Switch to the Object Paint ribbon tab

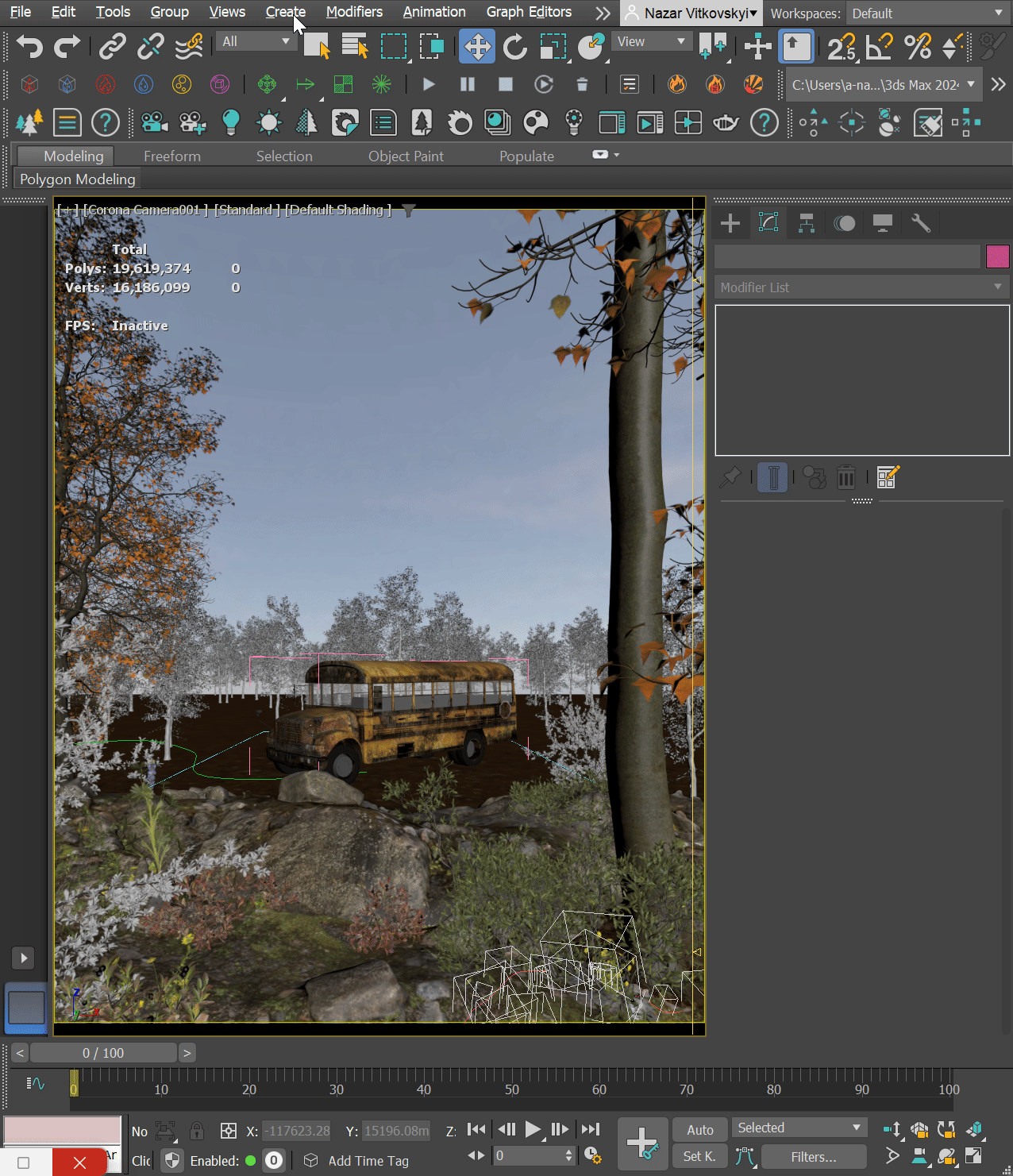406,156
